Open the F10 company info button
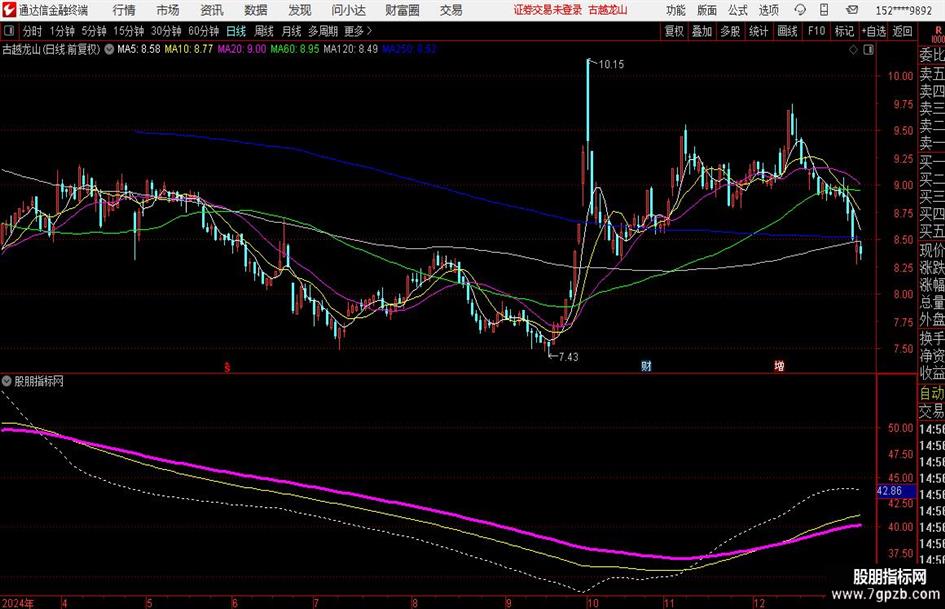Image resolution: width=945 pixels, height=609 pixels. click(x=817, y=31)
